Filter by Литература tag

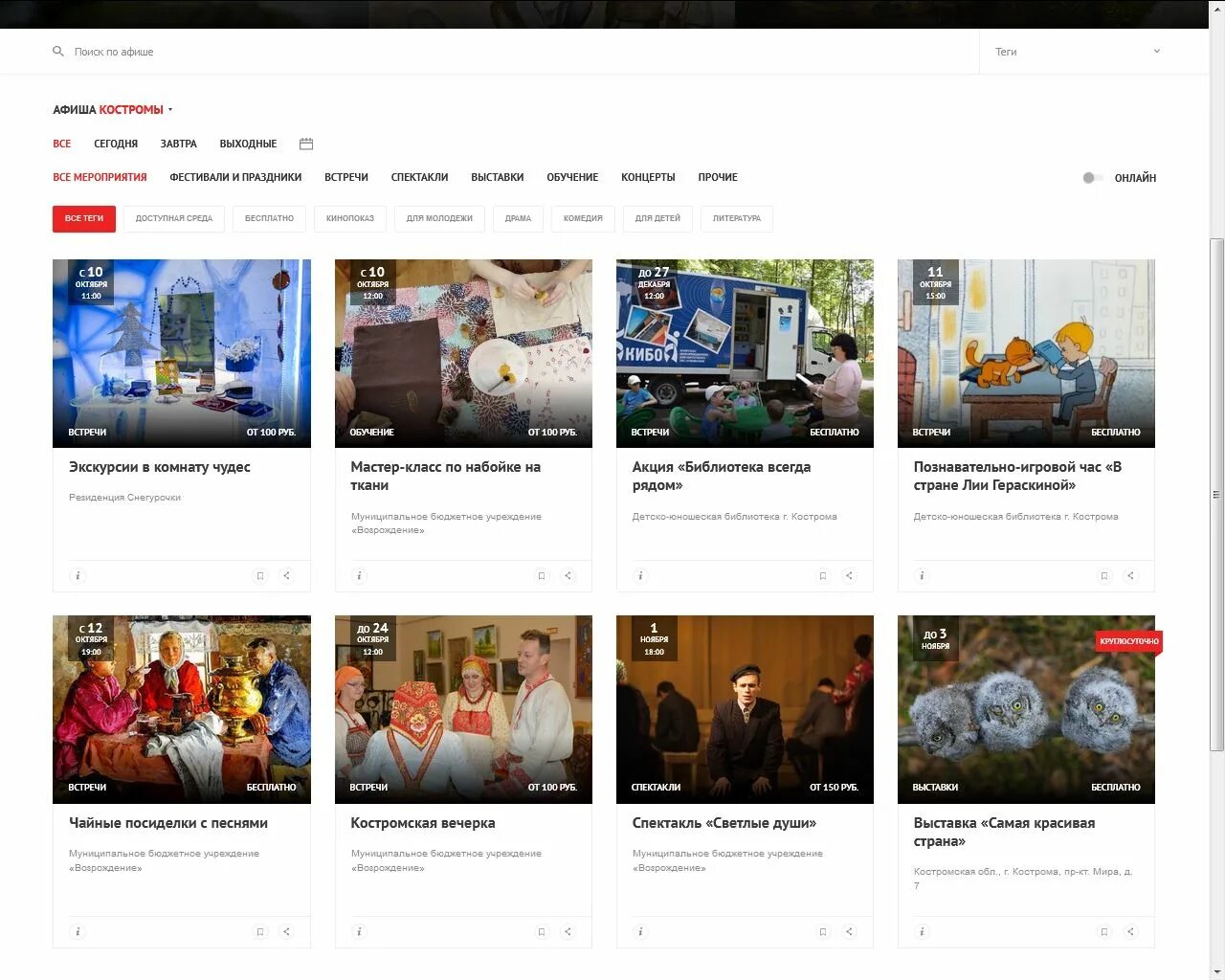point(737,218)
